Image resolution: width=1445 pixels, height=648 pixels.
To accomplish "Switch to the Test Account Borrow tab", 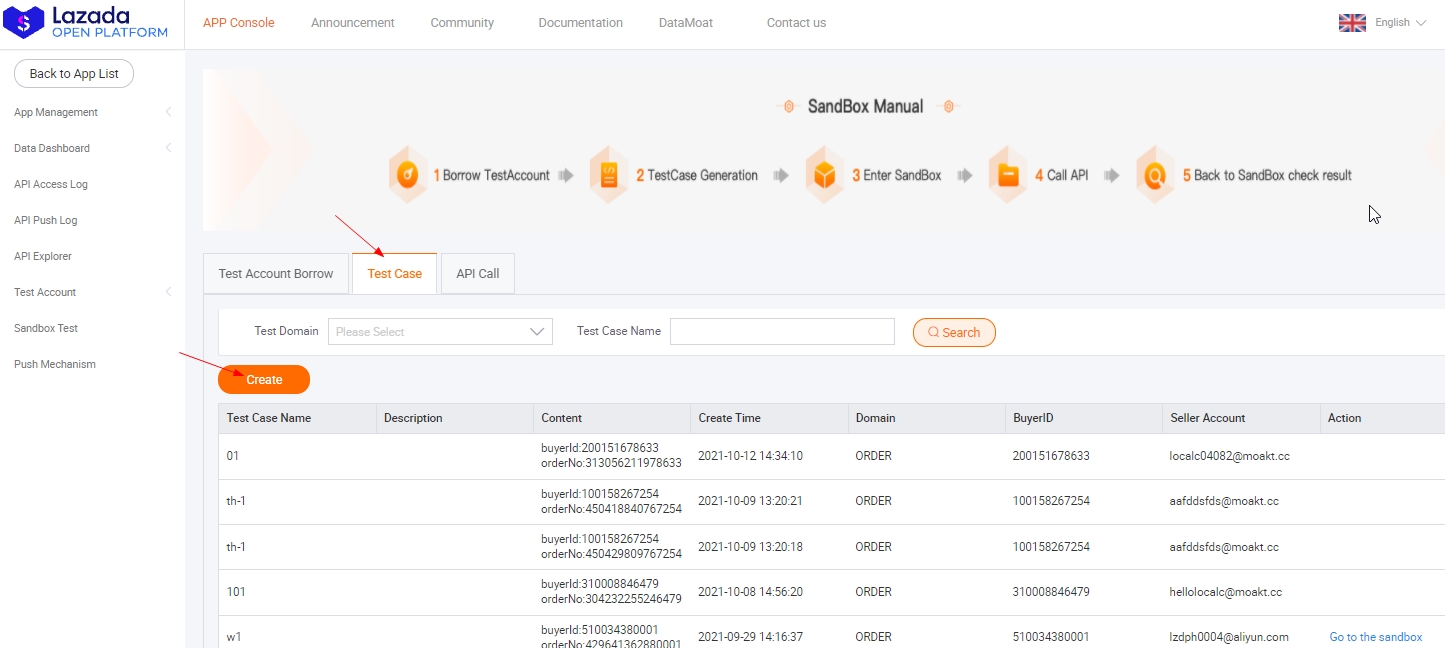I will click(x=276, y=274).
